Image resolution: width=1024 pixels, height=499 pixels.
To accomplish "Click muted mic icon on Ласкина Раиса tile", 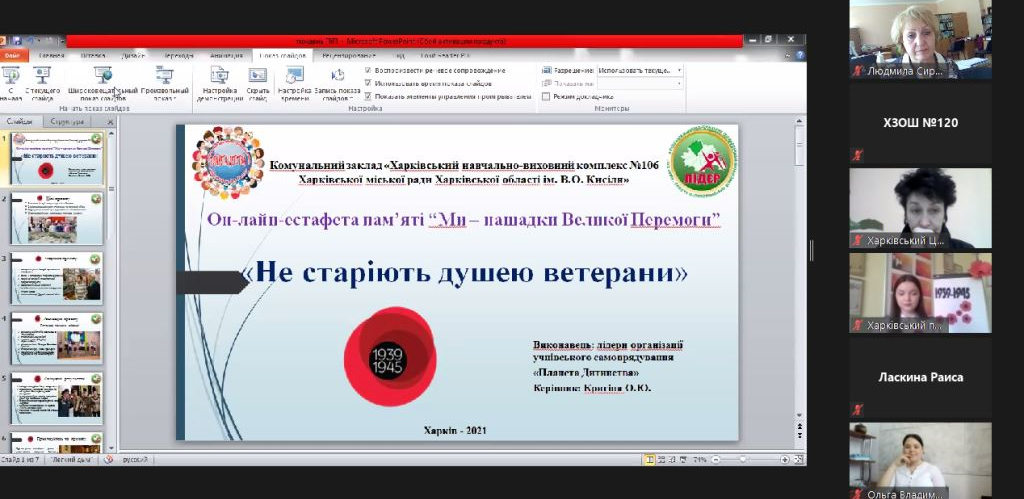I will coord(857,410).
